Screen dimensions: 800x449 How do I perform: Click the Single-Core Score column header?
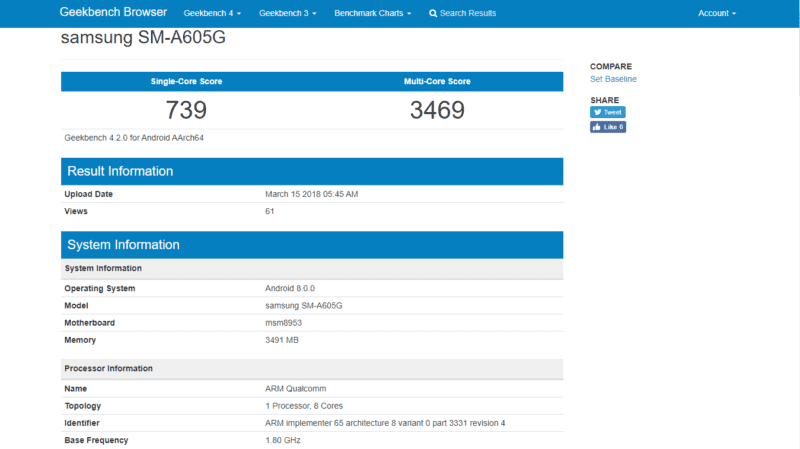point(186,81)
